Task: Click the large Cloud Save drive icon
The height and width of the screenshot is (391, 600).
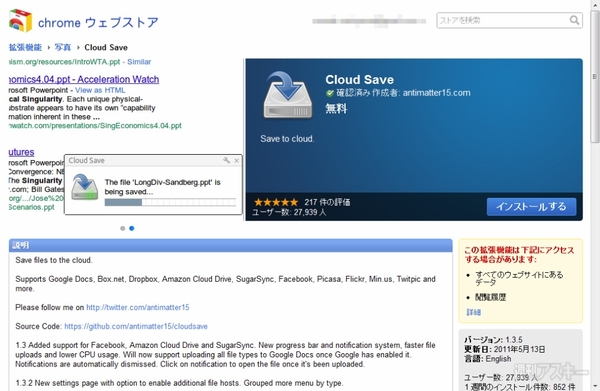Action: 287,95
